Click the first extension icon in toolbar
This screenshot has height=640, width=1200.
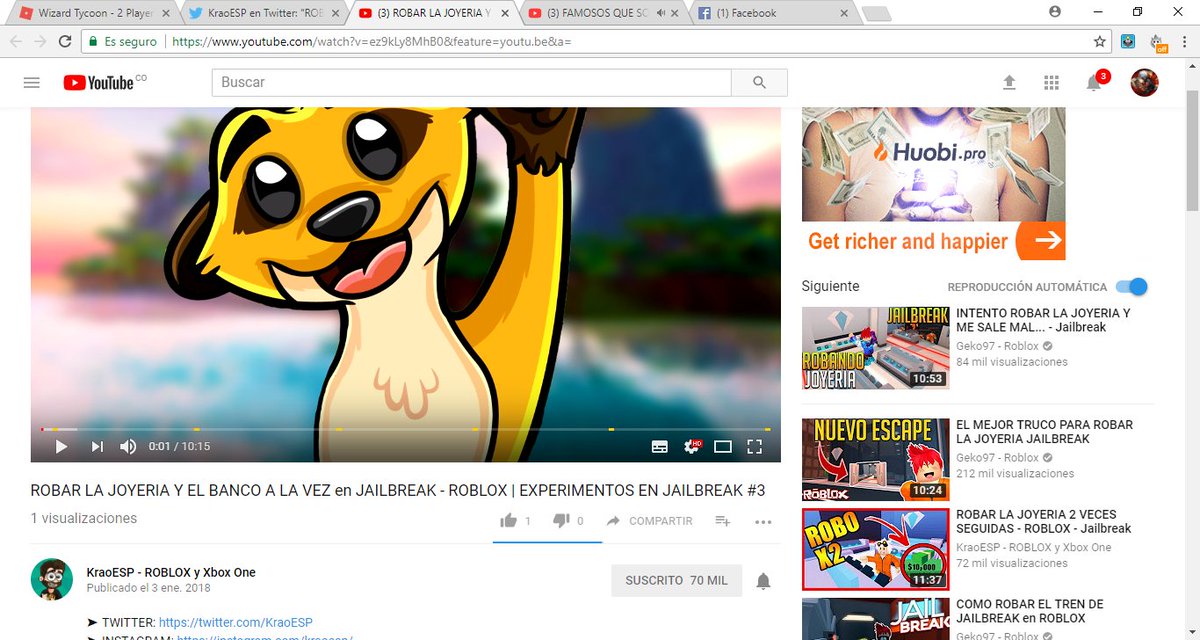[x=1128, y=42]
